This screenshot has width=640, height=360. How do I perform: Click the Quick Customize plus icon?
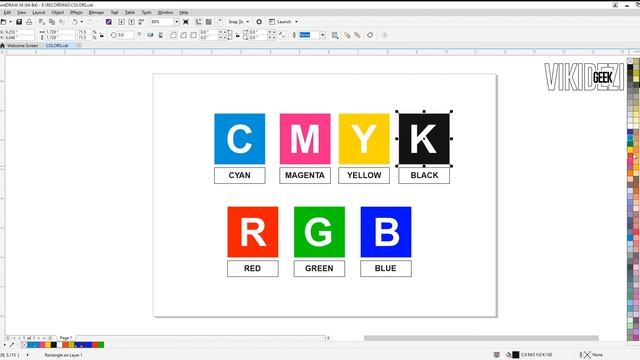click(x=384, y=35)
